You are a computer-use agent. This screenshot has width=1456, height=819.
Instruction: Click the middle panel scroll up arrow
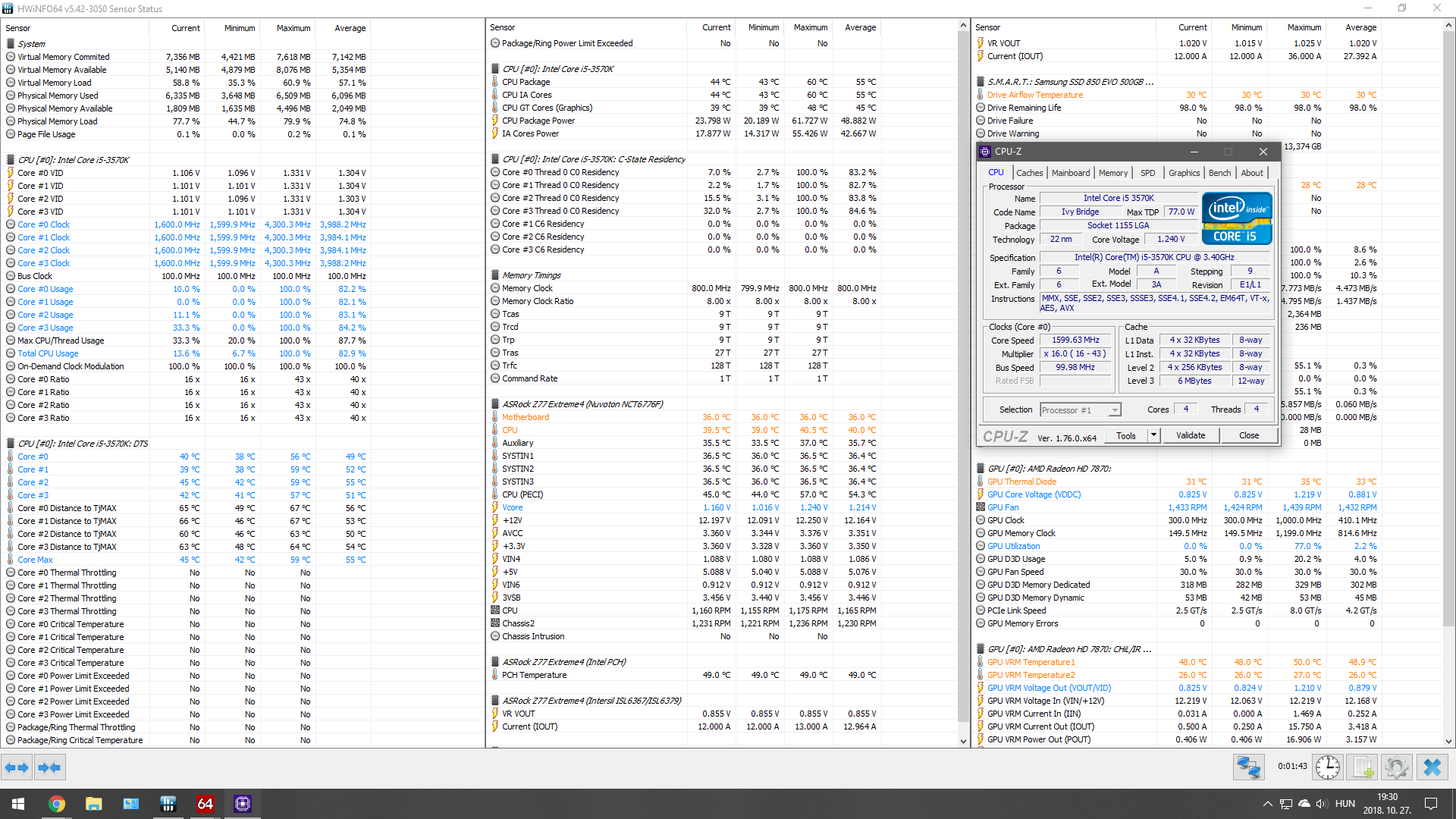pos(964,26)
